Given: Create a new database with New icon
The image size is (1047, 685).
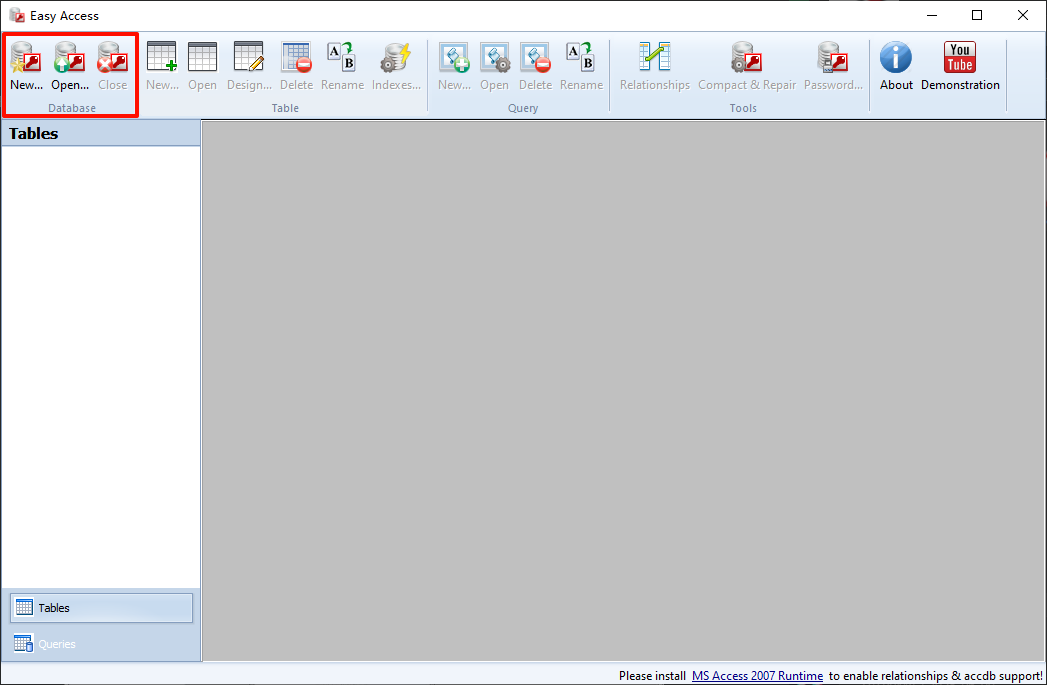Looking at the screenshot, I should (x=26, y=66).
